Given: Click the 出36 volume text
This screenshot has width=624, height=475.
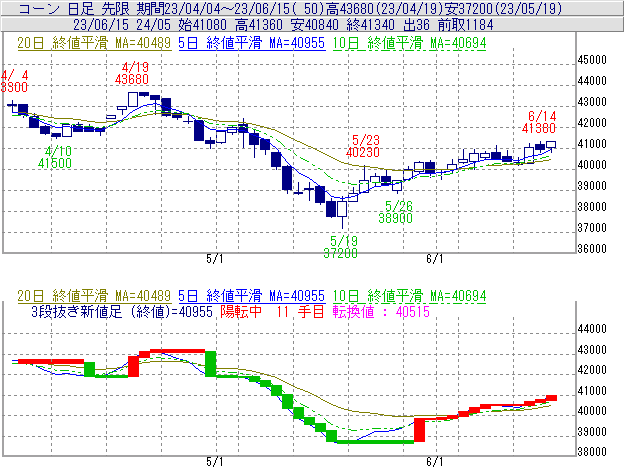Looking at the screenshot, I should pos(417,25).
